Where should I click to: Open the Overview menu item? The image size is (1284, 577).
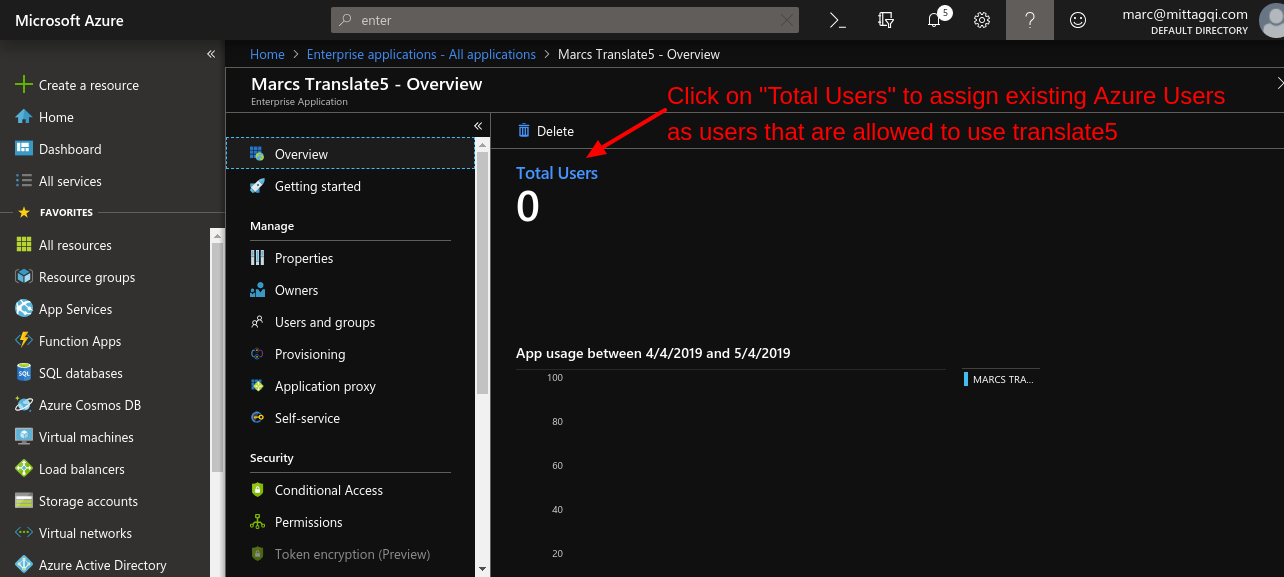[350, 154]
